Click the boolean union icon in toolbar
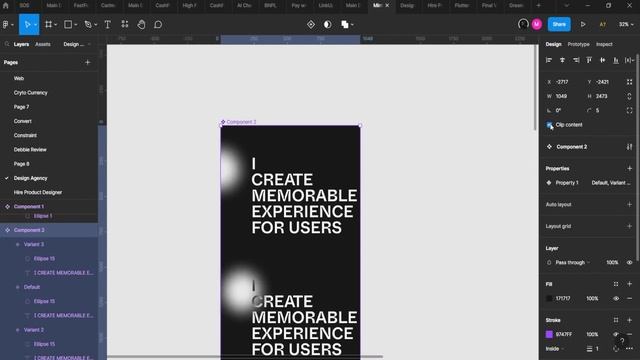 pos(345,24)
